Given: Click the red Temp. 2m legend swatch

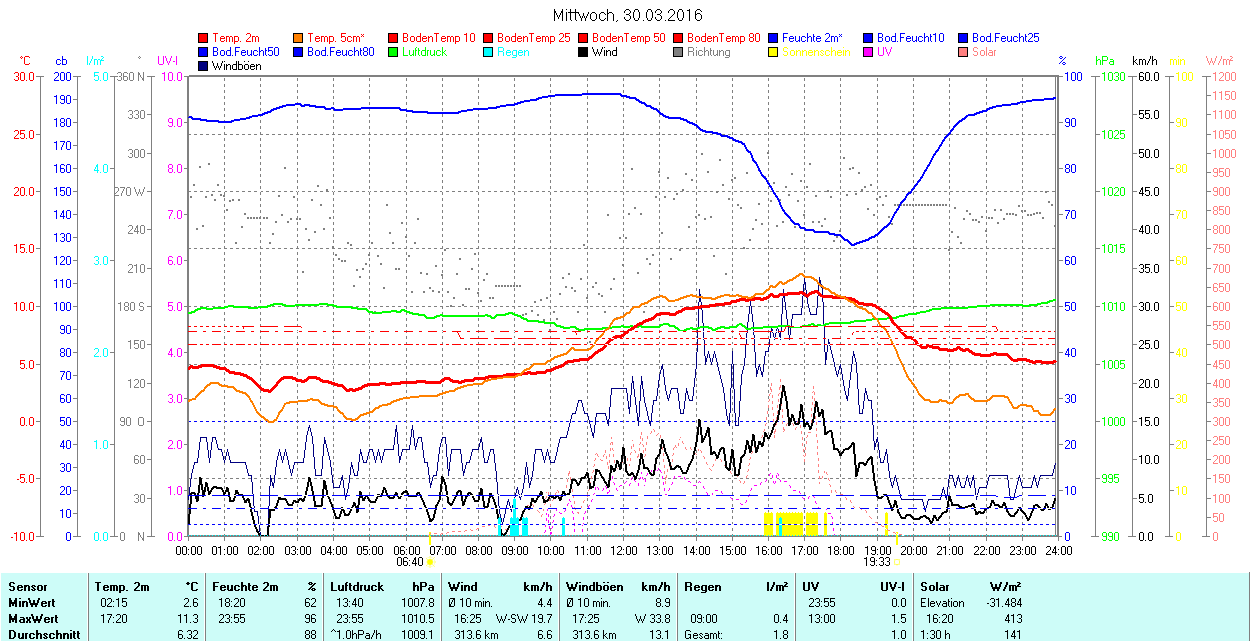Looking at the screenshot, I should coord(204,38).
